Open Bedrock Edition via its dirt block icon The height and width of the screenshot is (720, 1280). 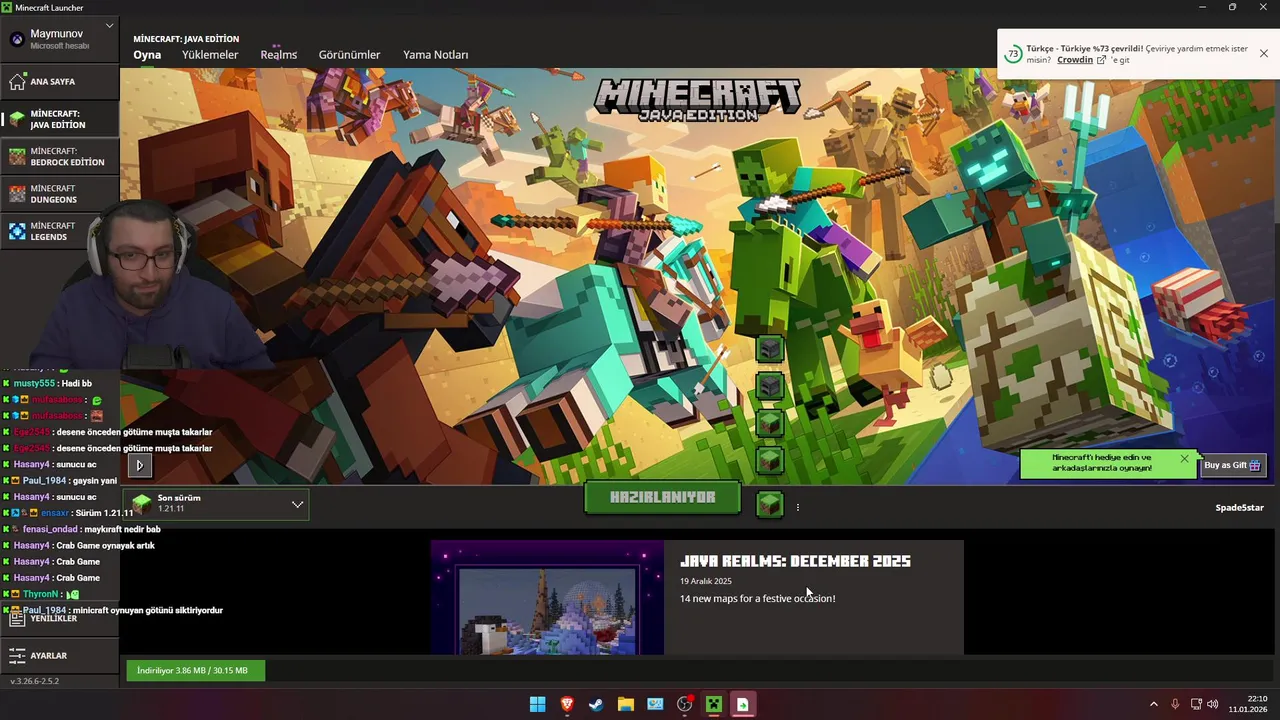(17, 156)
